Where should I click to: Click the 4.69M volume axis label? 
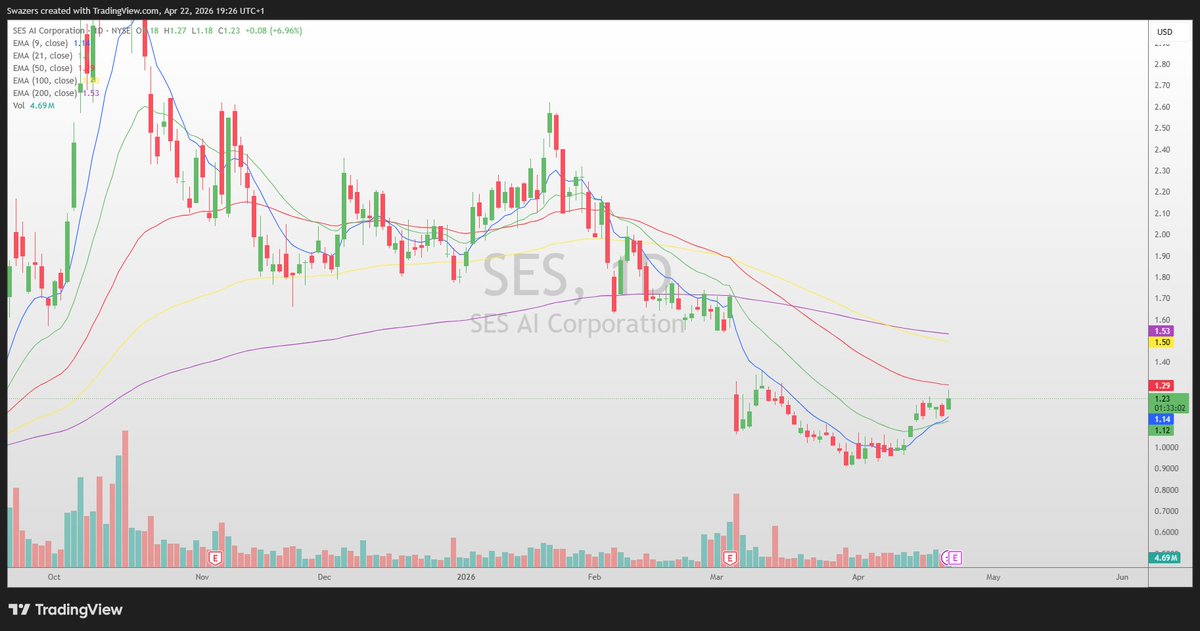click(x=1167, y=557)
